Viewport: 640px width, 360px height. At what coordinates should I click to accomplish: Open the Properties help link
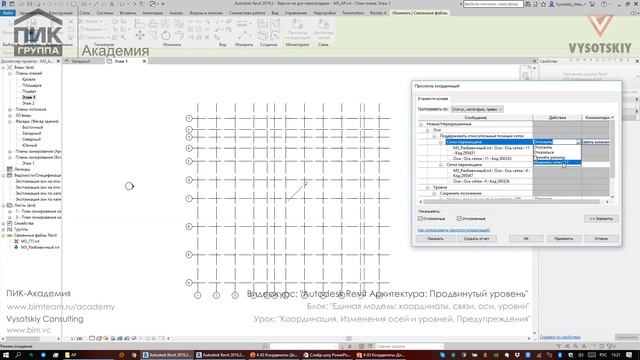560,337
